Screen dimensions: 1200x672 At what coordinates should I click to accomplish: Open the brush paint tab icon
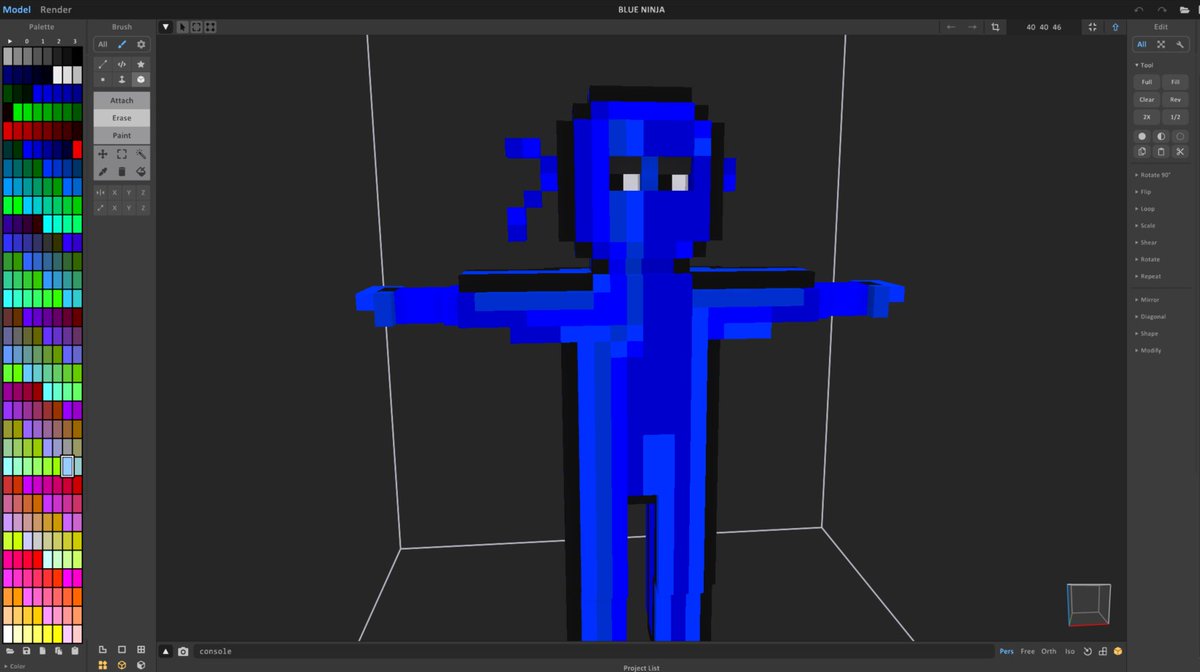coord(122,44)
